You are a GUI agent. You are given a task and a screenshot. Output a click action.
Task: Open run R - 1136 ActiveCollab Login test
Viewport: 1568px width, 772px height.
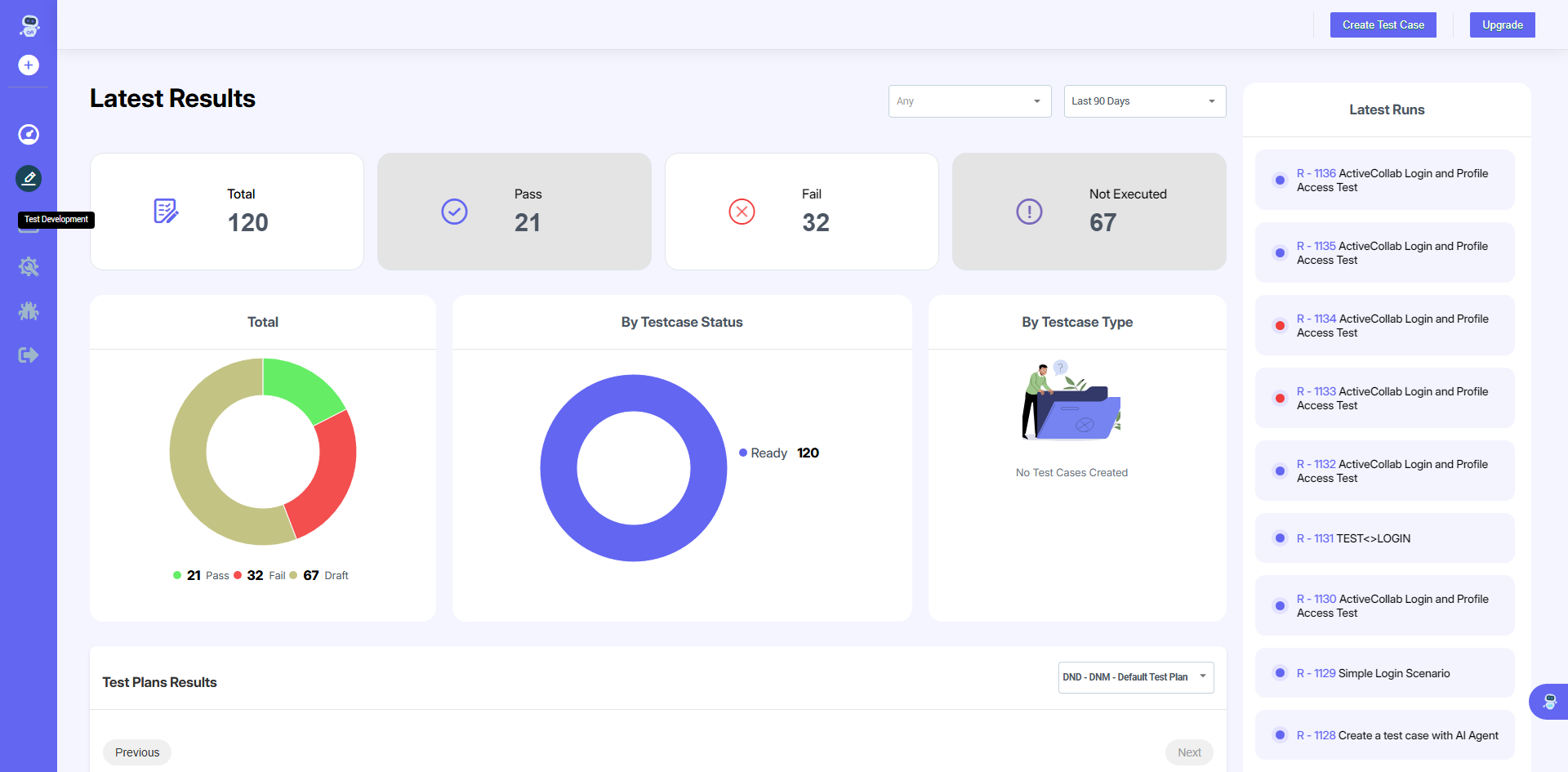[1392, 181]
